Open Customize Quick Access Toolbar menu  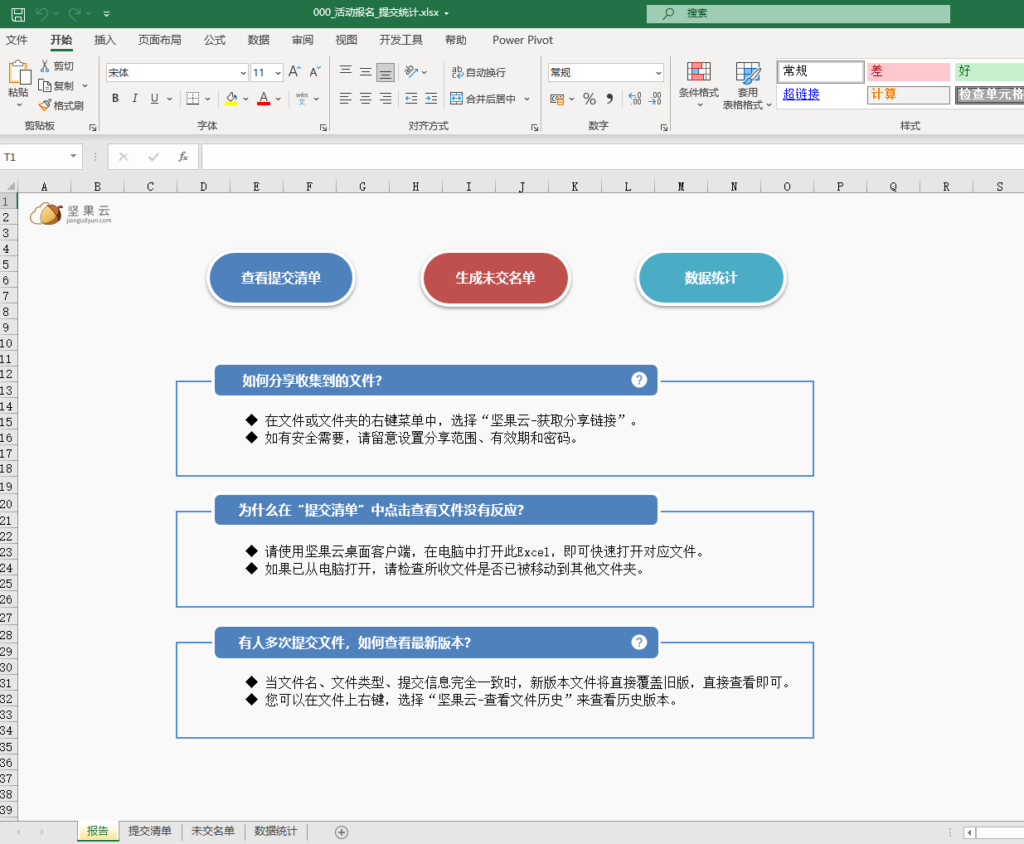coord(106,13)
